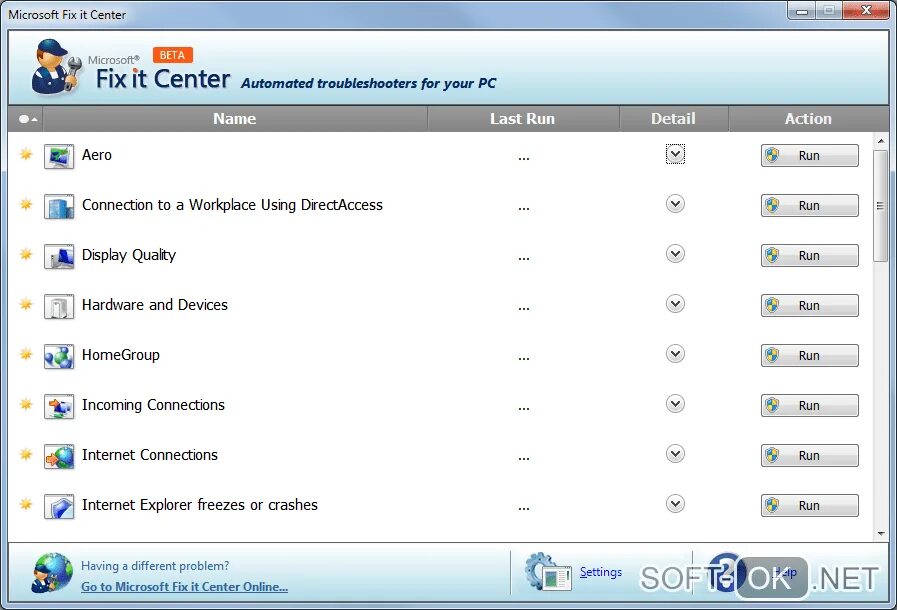897x610 pixels.
Task: Expand details for Hardware and Devices
Action: [x=675, y=304]
